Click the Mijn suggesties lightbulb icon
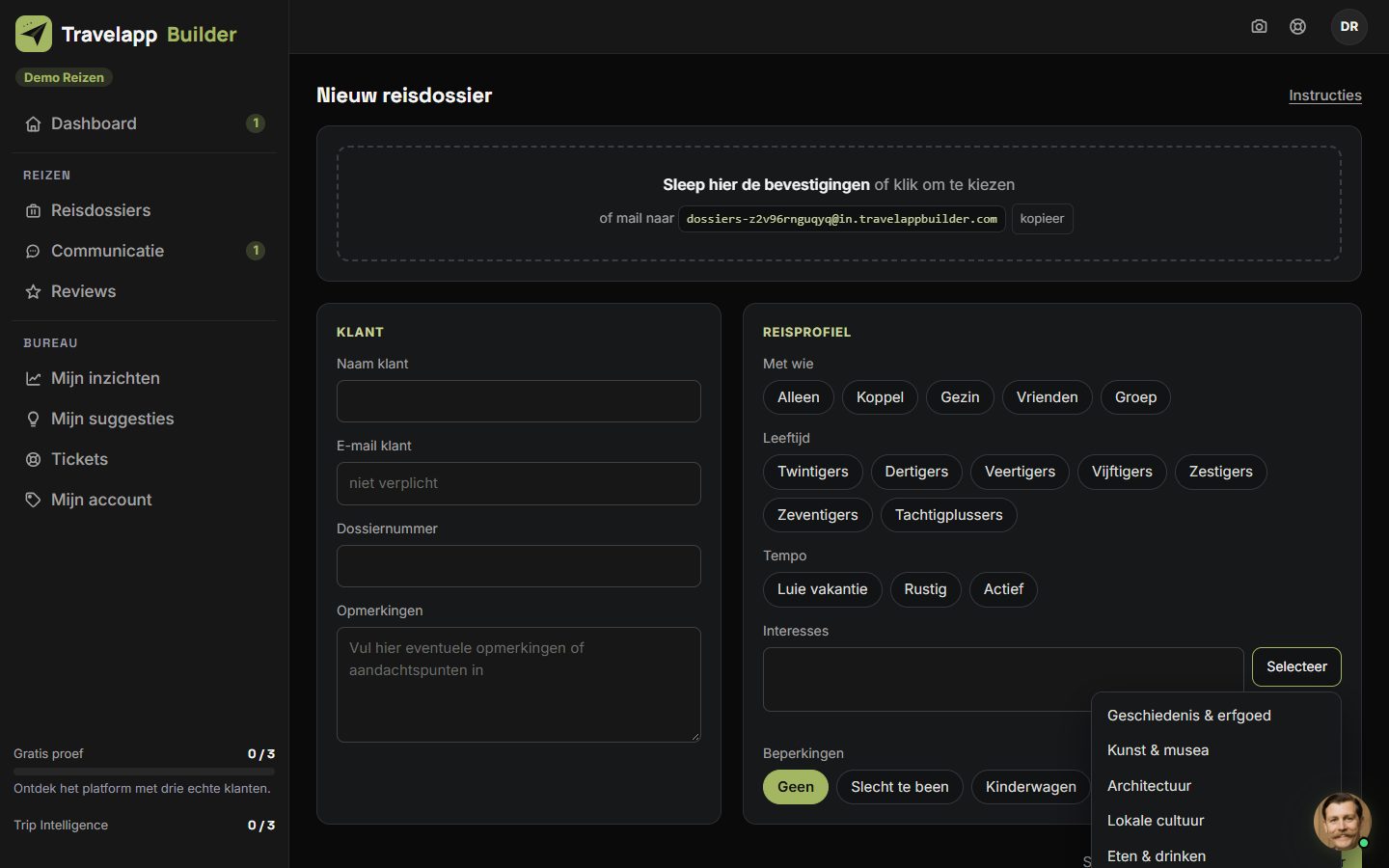This screenshot has width=1389, height=868. point(33,419)
